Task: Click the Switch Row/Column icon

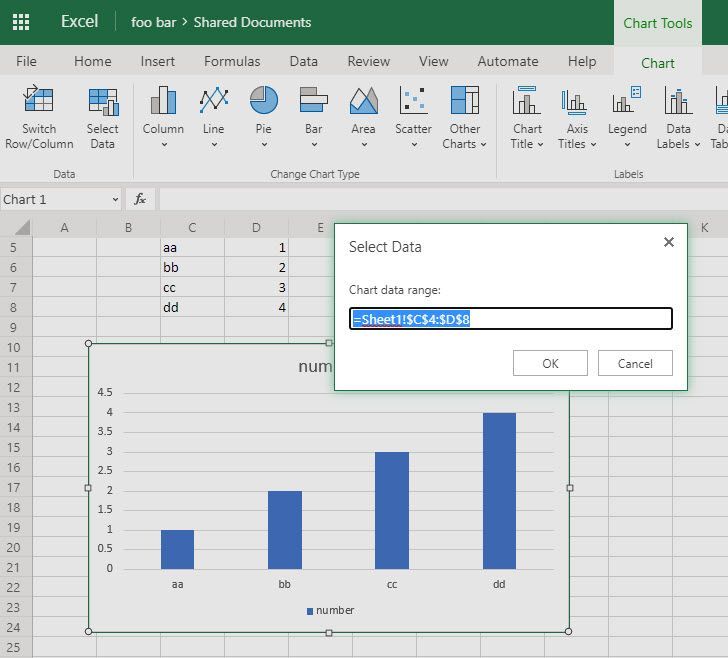Action: tap(39, 99)
